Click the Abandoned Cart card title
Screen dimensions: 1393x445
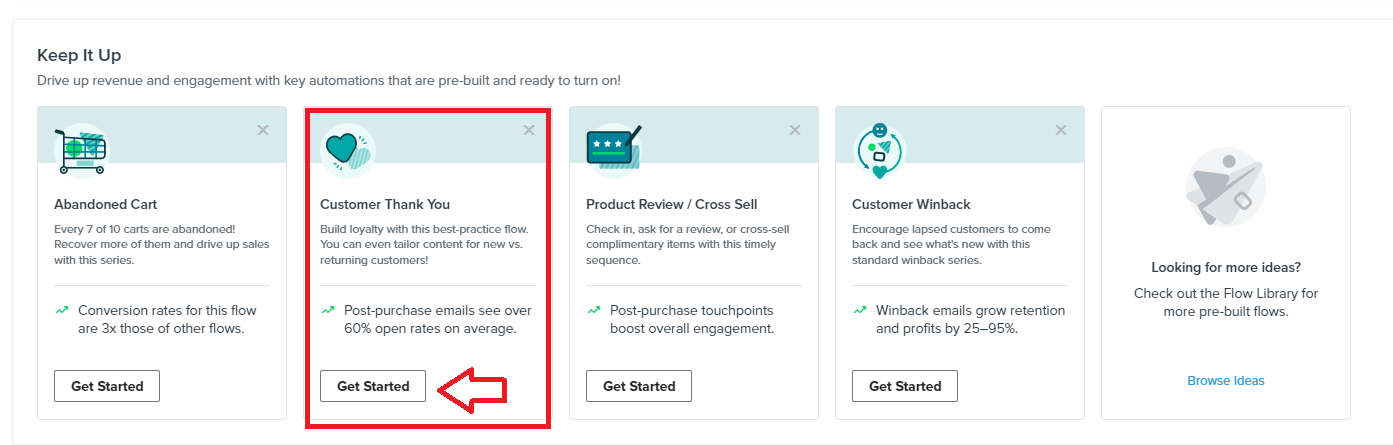105,204
